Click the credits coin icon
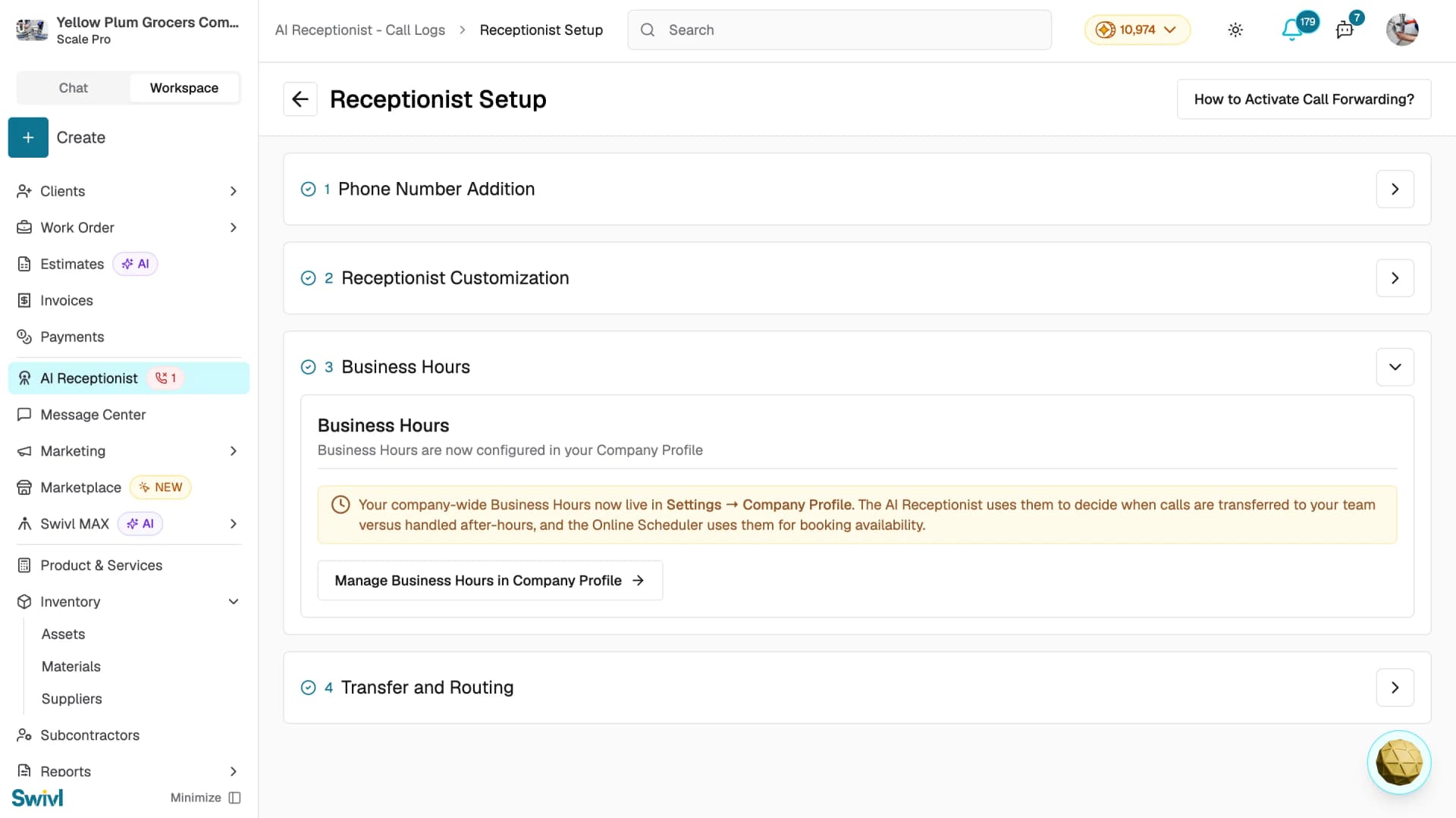Screen dimensions: 1456x818 tap(1105, 30)
